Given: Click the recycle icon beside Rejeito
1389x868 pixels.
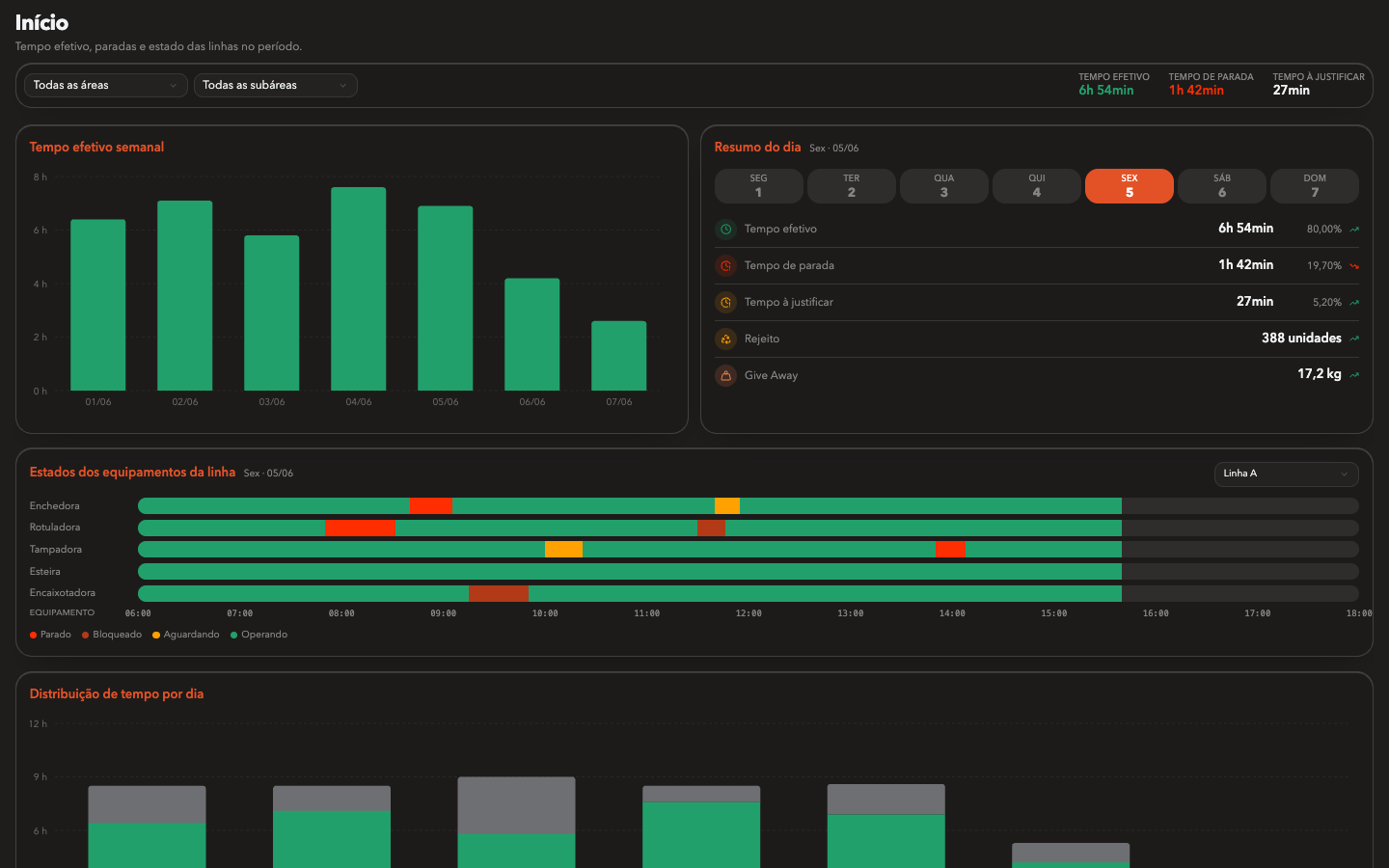Looking at the screenshot, I should pyautogui.click(x=725, y=339).
